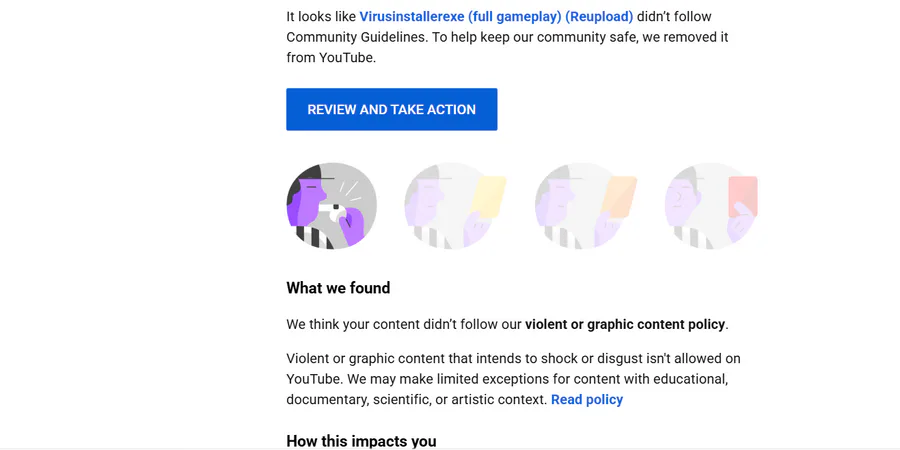Click the faded red card strike illustration
The image size is (900, 450).
click(713, 206)
